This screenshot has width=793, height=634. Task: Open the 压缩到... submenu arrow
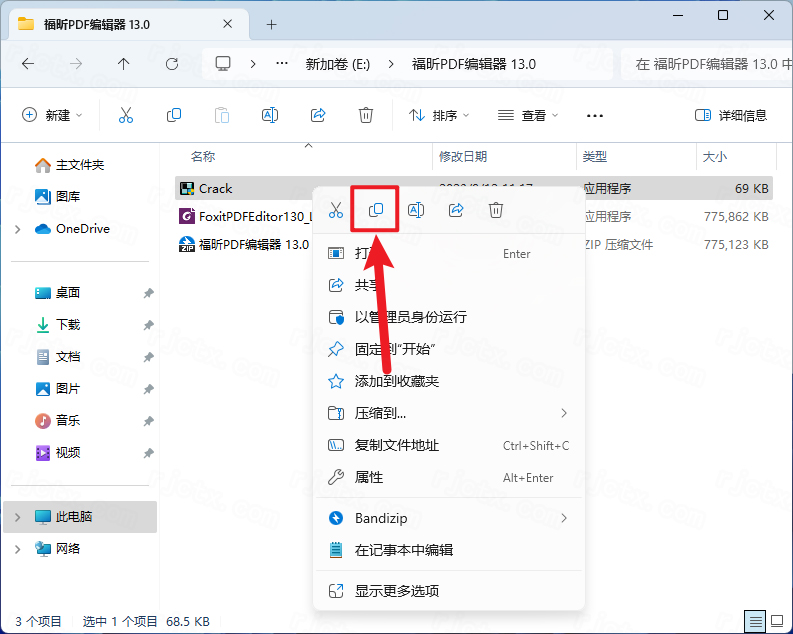(564, 414)
